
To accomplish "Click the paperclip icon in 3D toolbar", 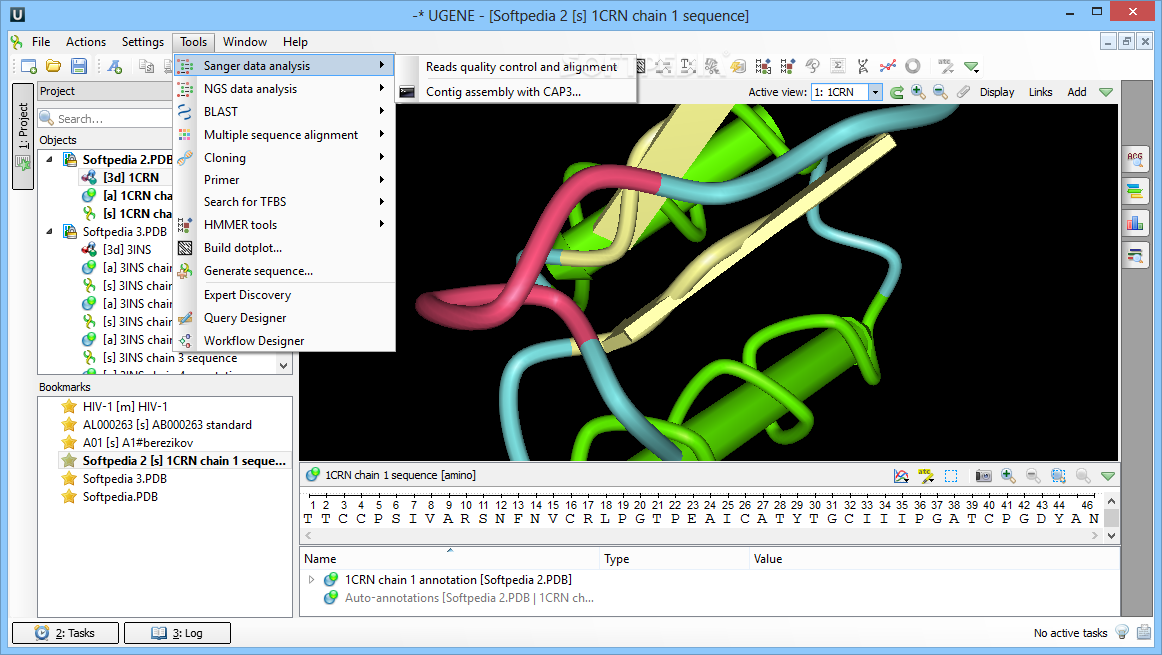I will click(x=963, y=92).
